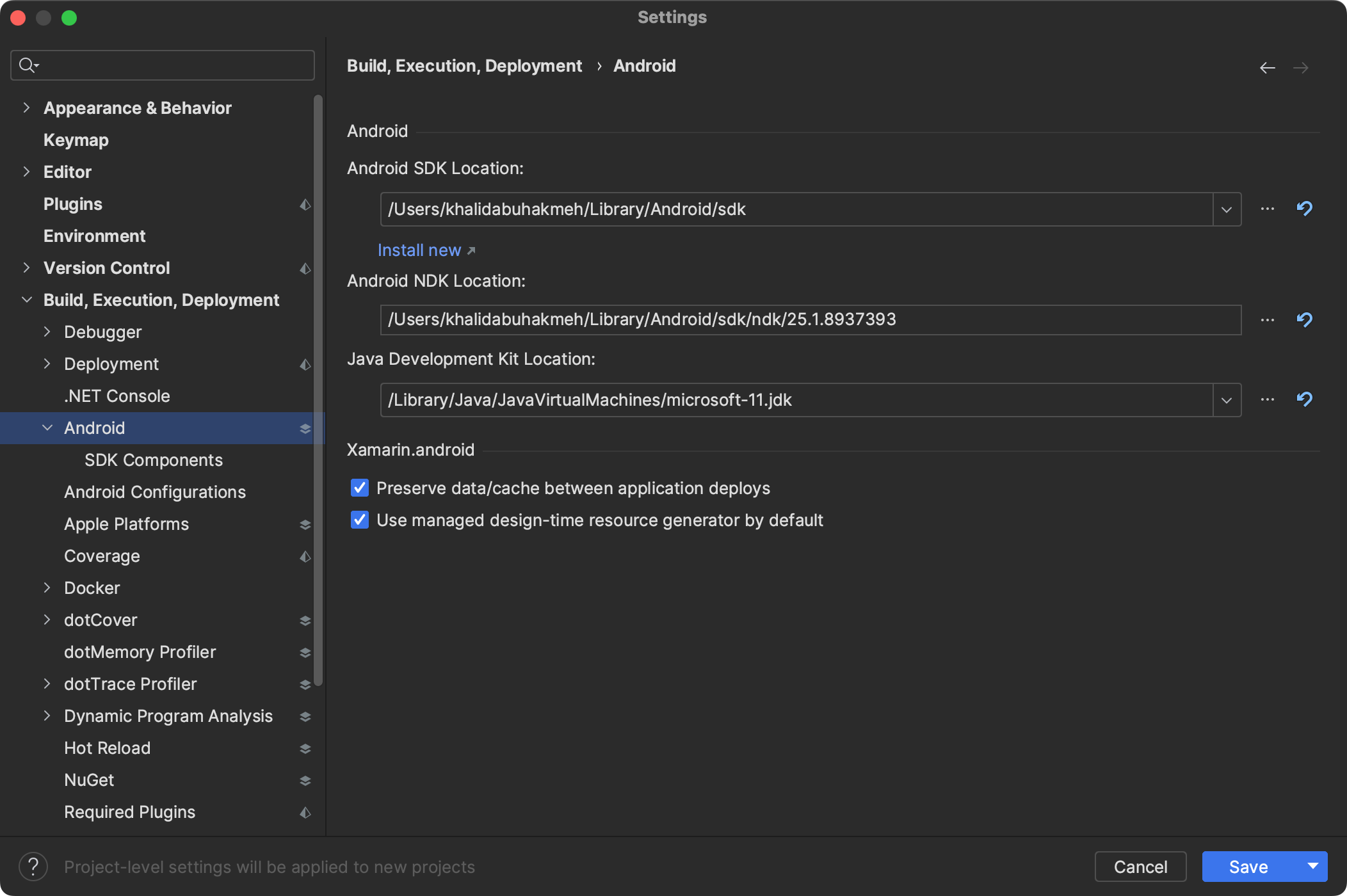The image size is (1347, 896).
Task: Click the layer icon beside Plugins
Action: (305, 204)
